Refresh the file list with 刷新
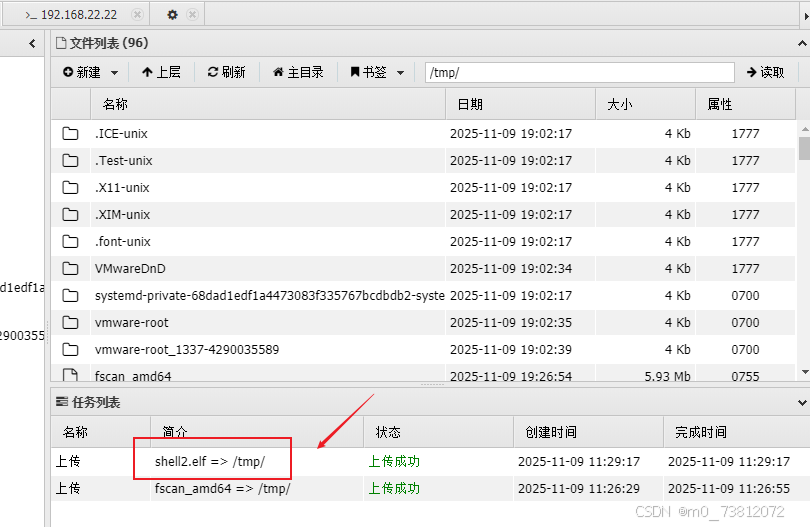The height and width of the screenshot is (527, 810). tap(226, 72)
